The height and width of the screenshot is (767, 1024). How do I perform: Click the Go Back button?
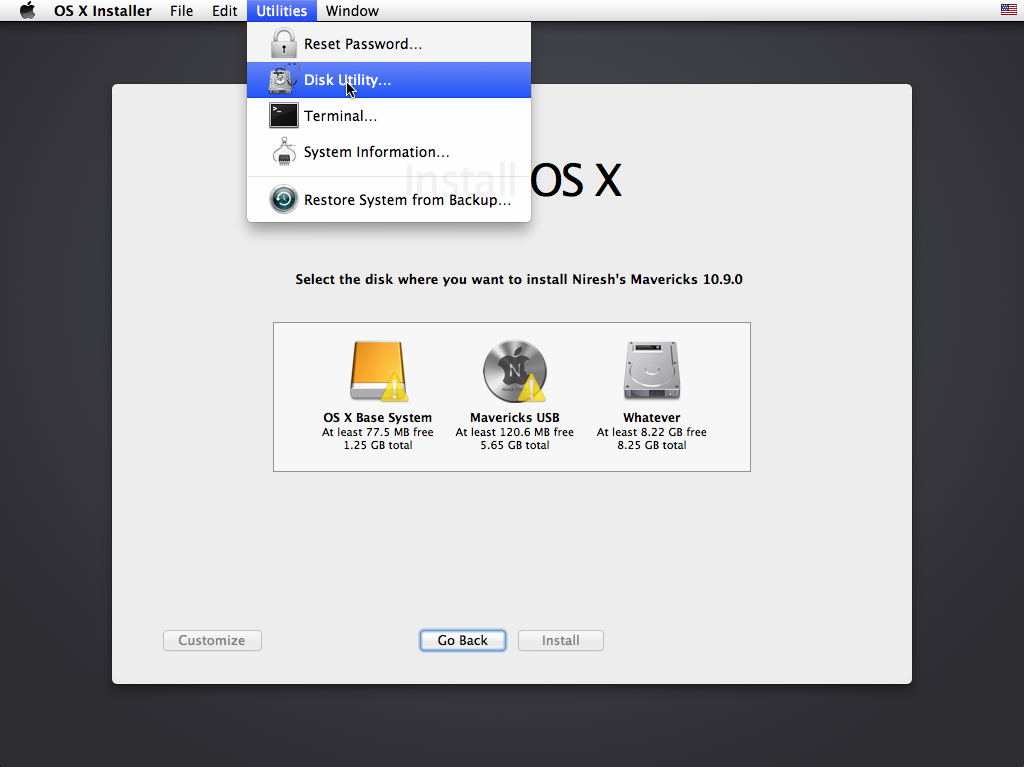(x=462, y=640)
